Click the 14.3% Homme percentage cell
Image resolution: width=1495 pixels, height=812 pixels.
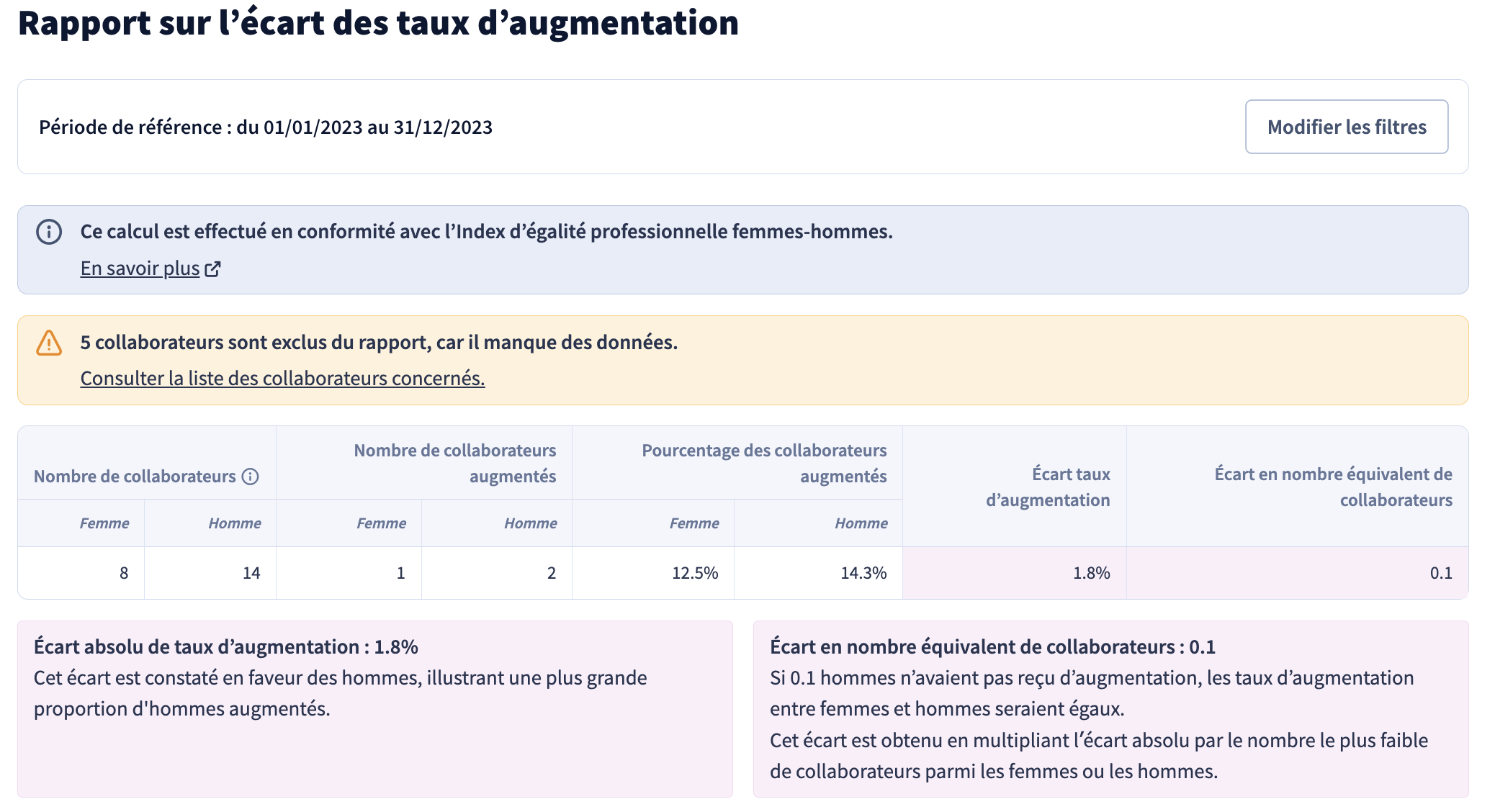(x=818, y=573)
